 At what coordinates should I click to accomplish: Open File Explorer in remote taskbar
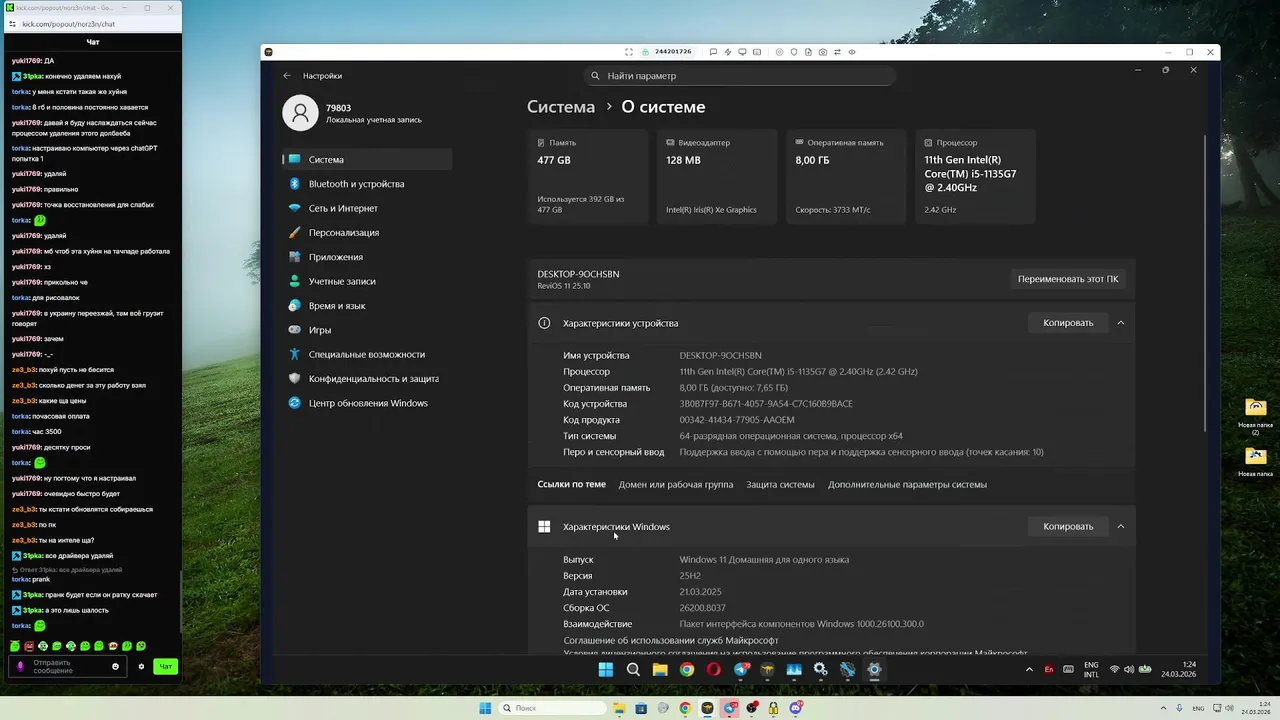click(660, 670)
